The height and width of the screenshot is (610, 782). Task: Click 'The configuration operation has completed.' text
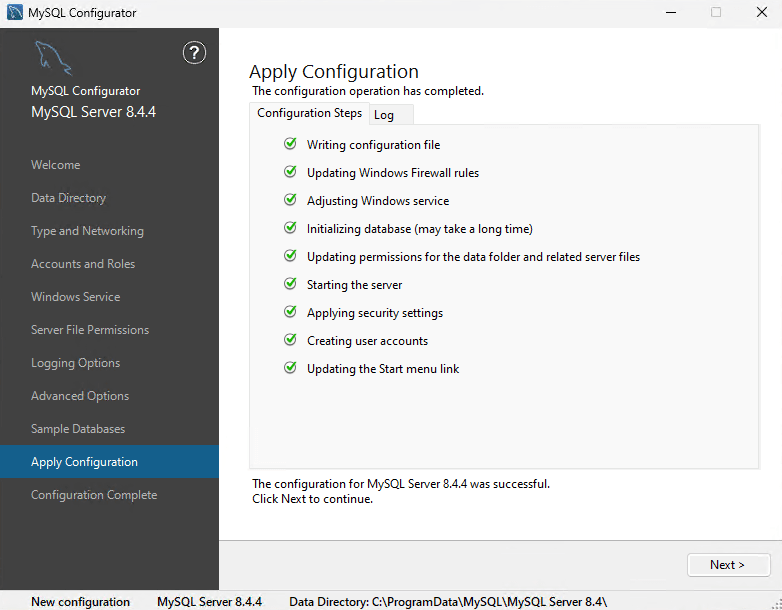tap(368, 91)
